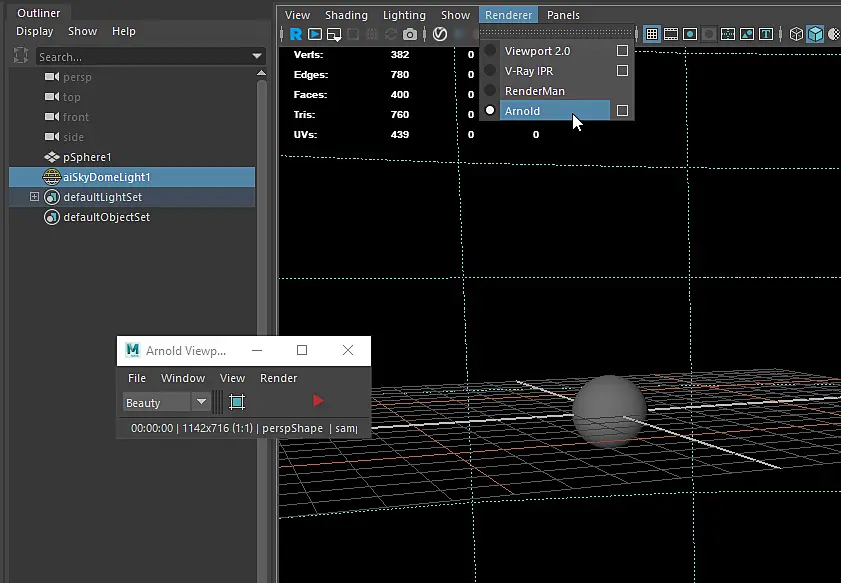Toggle the film gate icon
The height and width of the screenshot is (583, 841).
[x=671, y=34]
